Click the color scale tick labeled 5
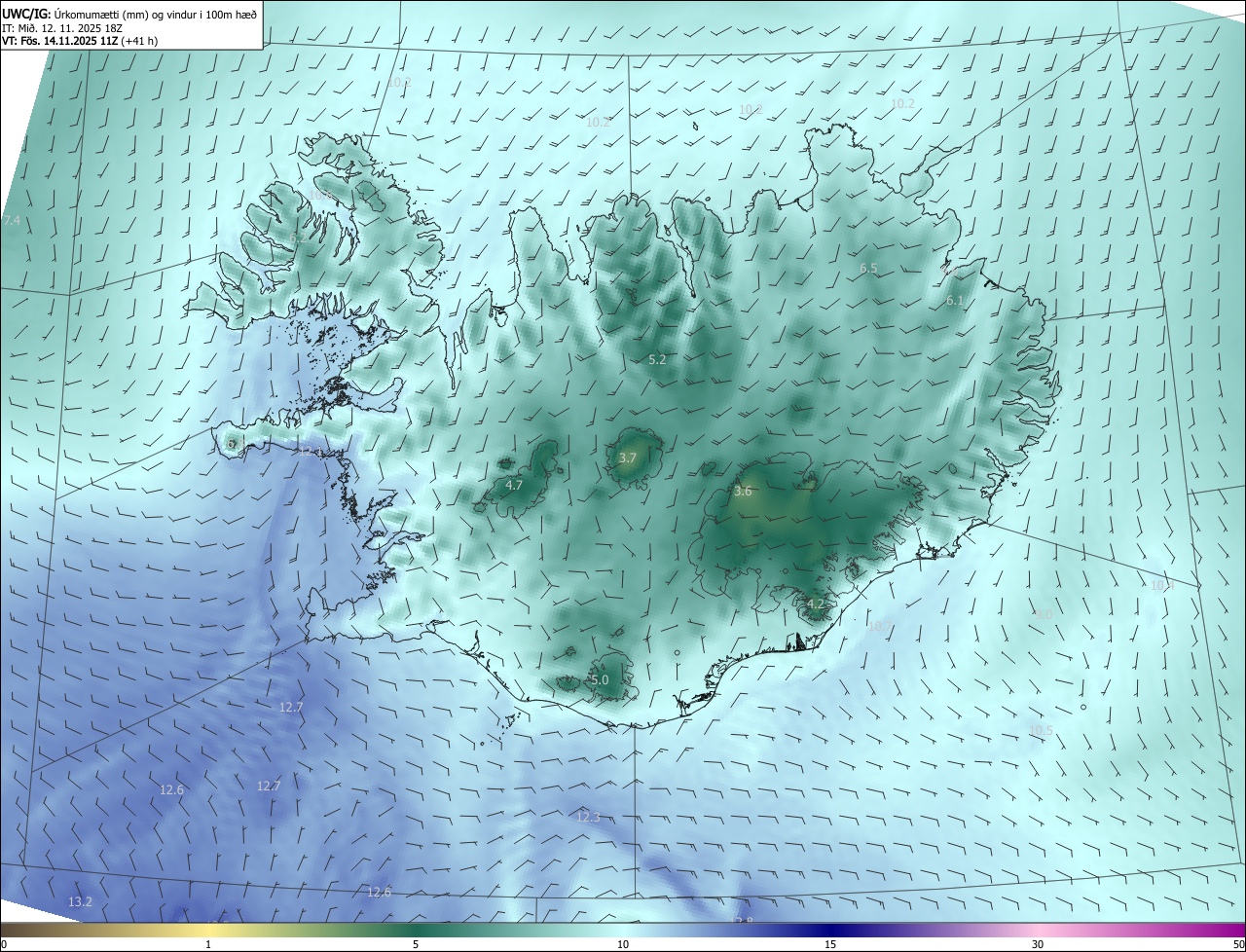The image size is (1246, 952). coord(416,944)
